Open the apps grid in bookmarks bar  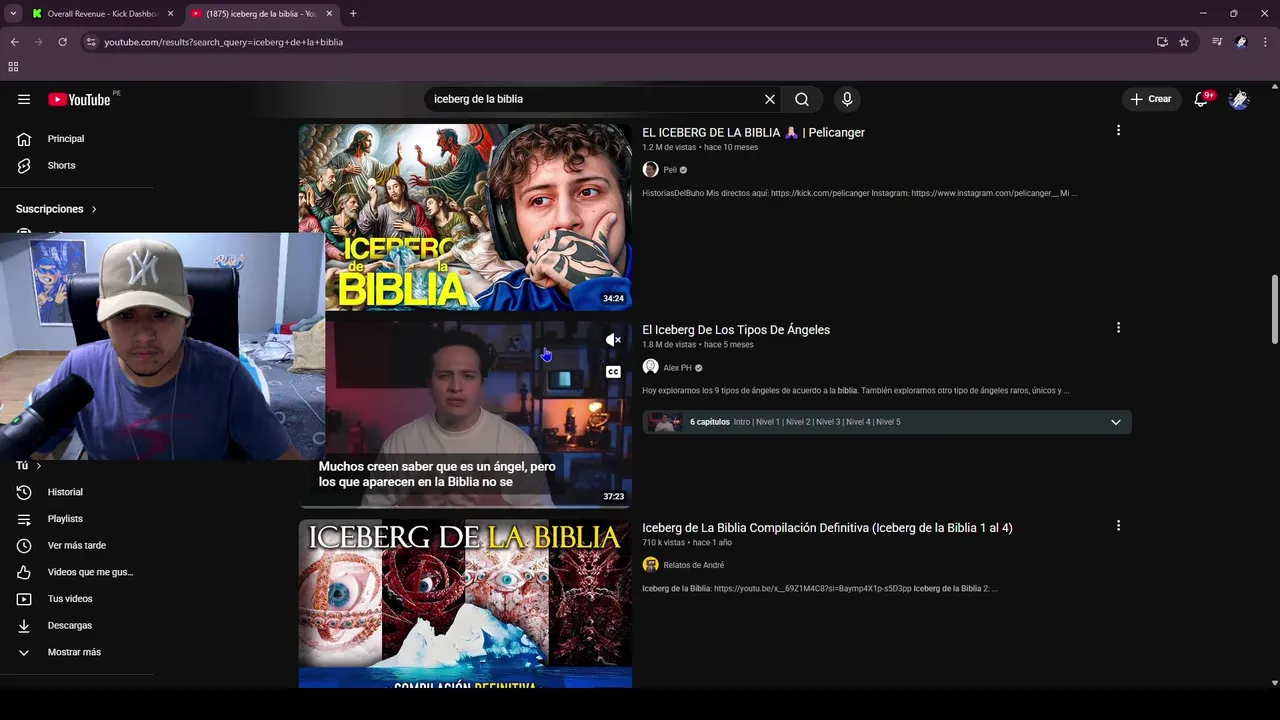click(x=13, y=67)
